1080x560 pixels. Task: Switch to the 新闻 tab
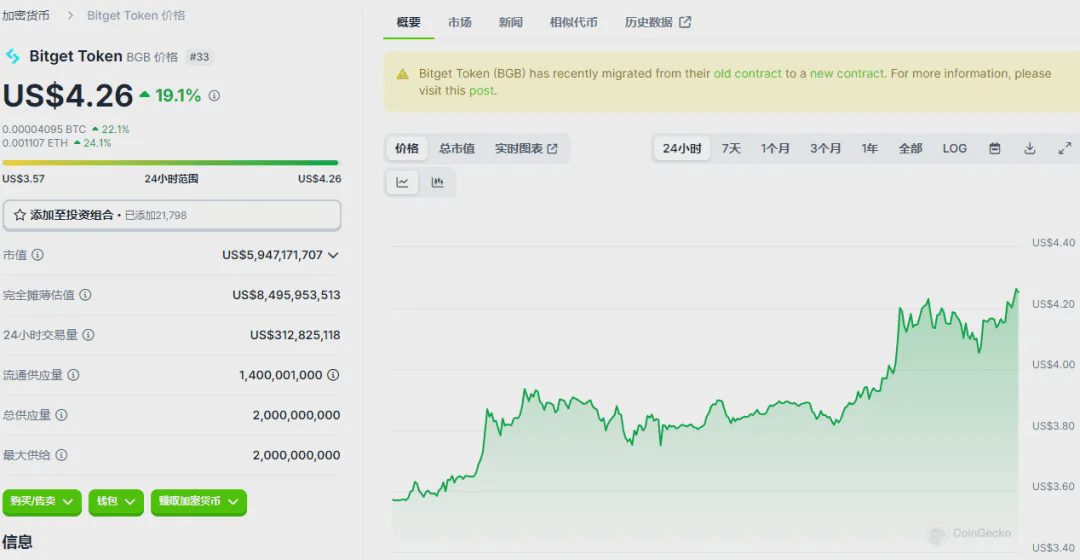coord(510,22)
